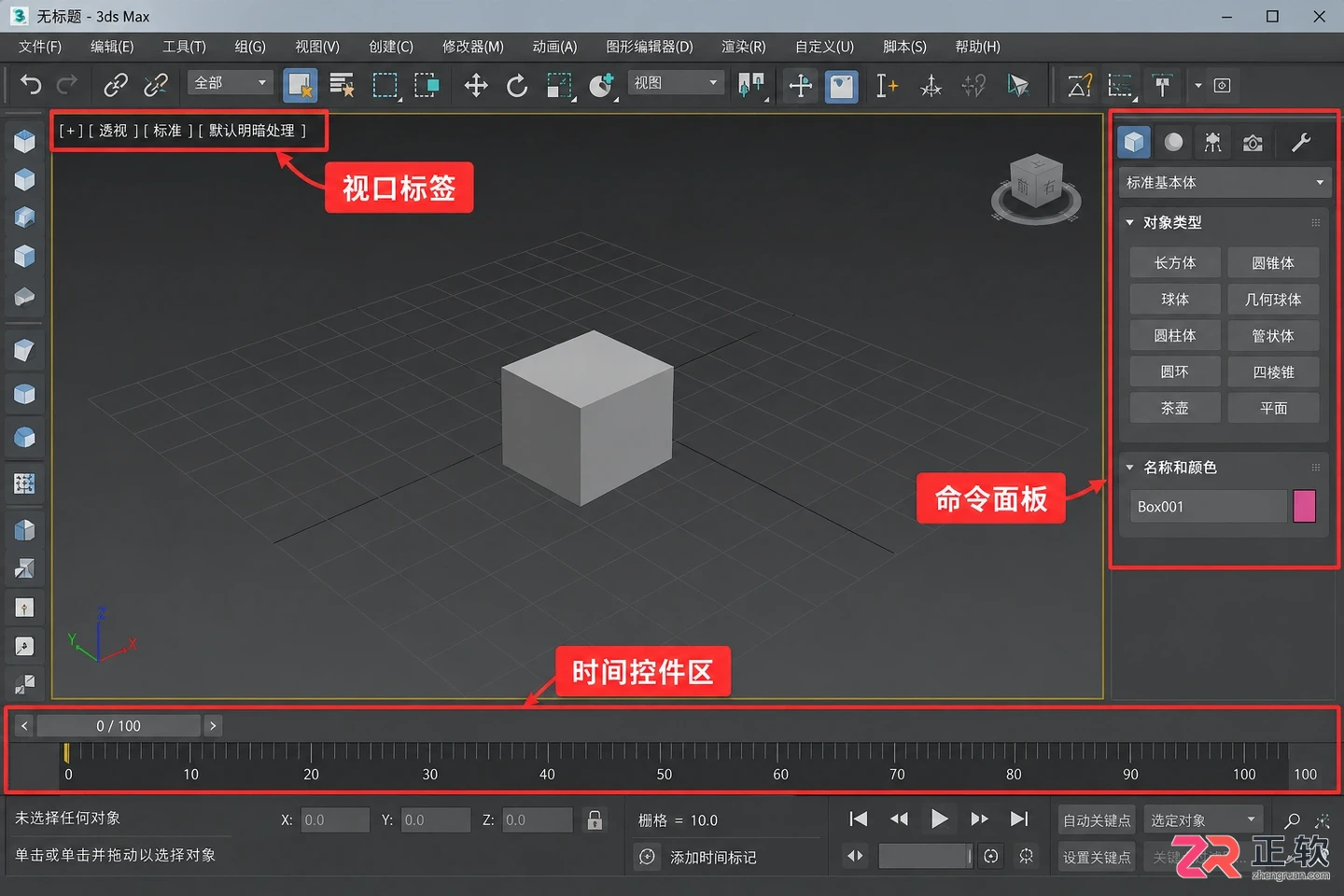The width and height of the screenshot is (1344, 896).
Task: Click the 圆柱体 cylinder button
Action: pos(1175,335)
